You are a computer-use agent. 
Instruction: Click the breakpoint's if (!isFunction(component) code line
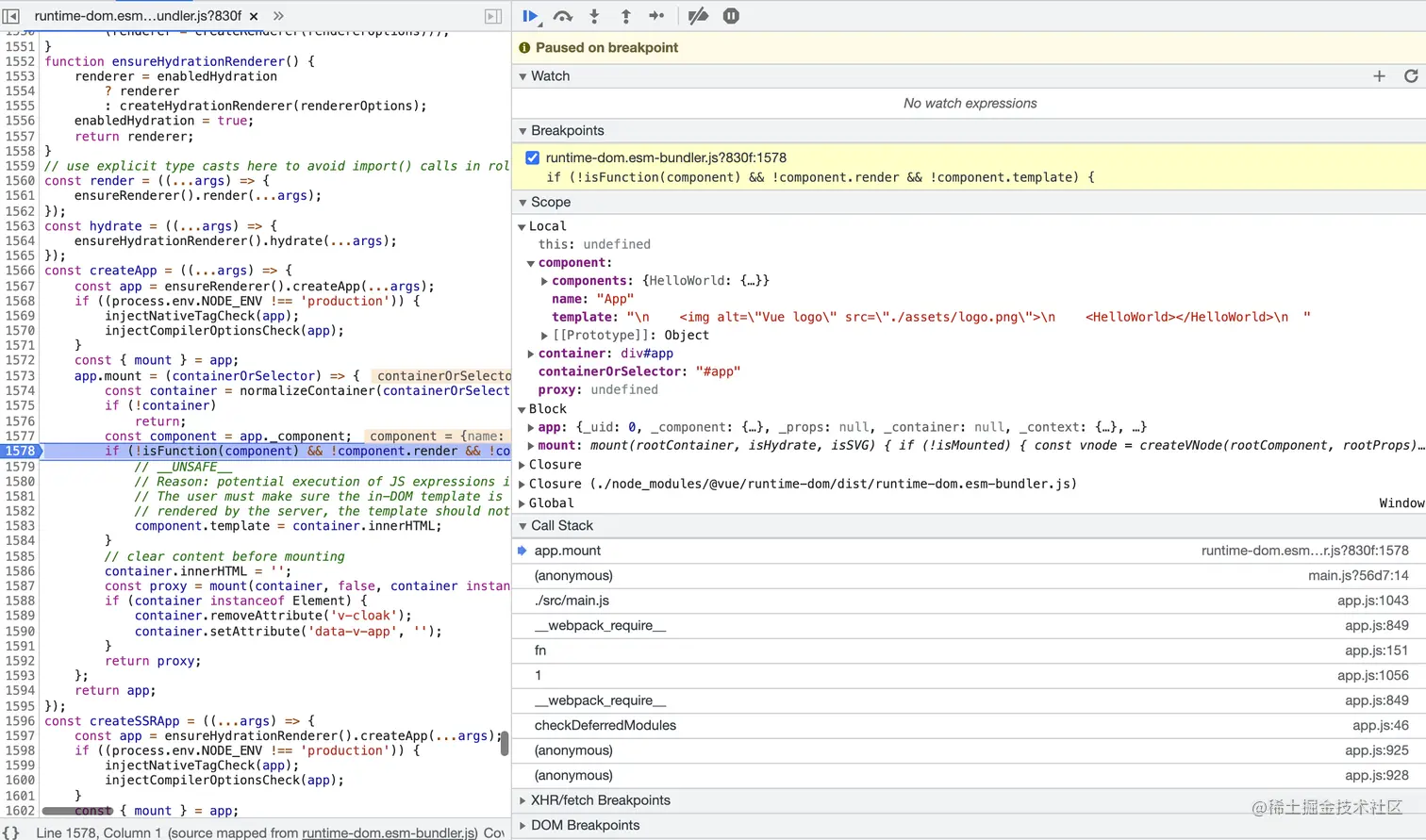coord(821,177)
